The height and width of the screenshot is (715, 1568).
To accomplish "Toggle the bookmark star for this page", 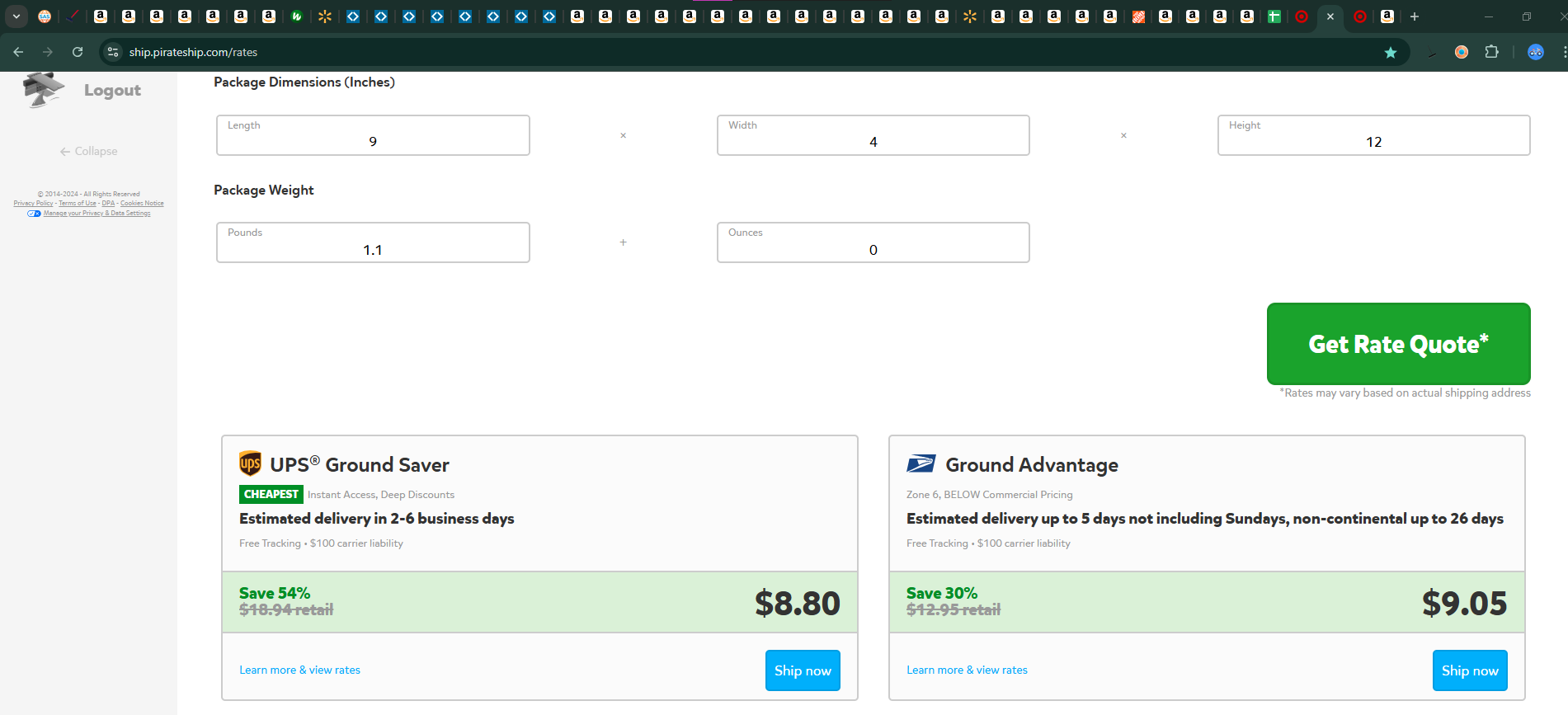I will tap(1391, 52).
